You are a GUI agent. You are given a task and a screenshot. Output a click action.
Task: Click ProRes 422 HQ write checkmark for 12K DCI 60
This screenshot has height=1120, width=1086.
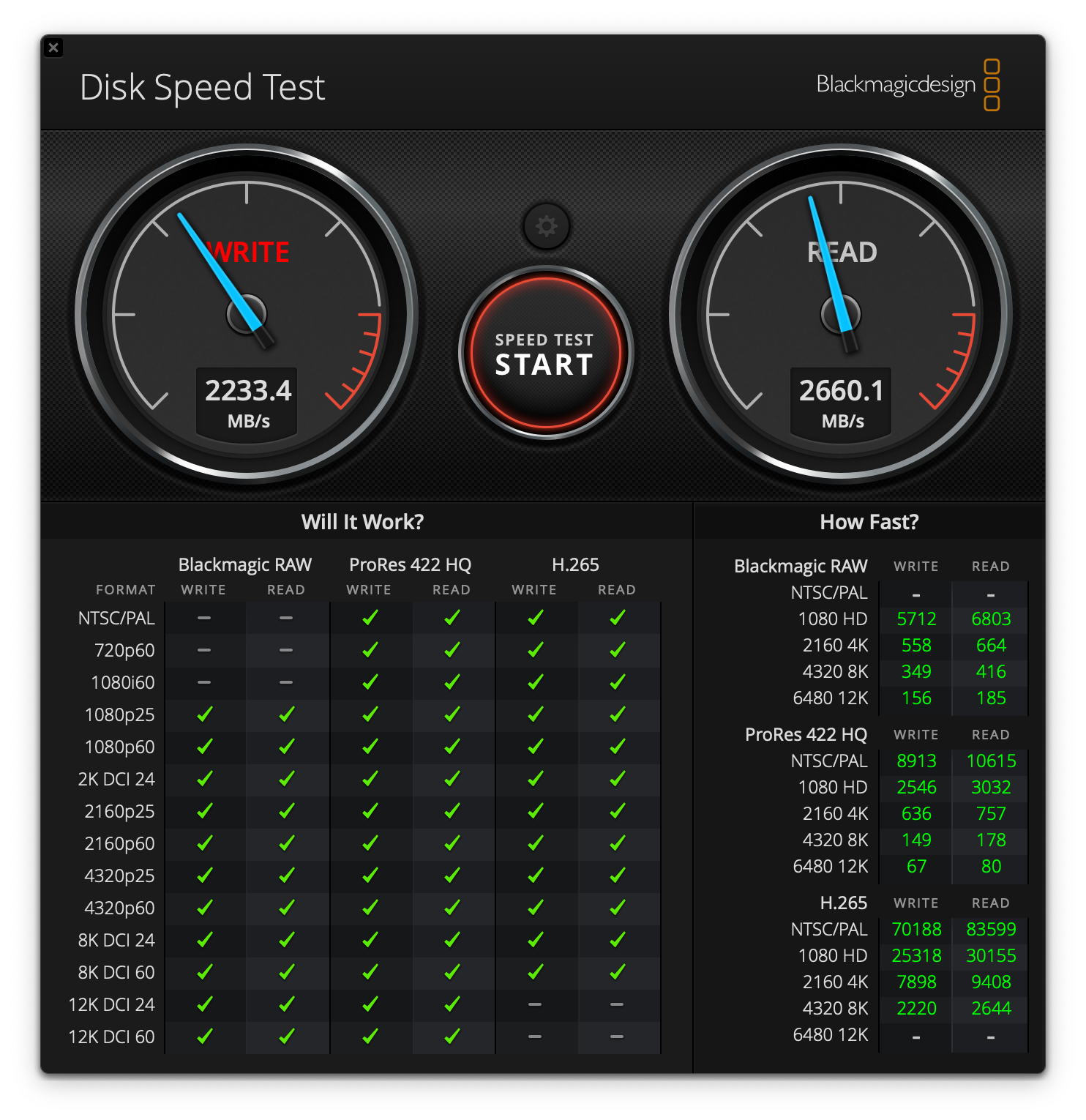click(x=370, y=1037)
